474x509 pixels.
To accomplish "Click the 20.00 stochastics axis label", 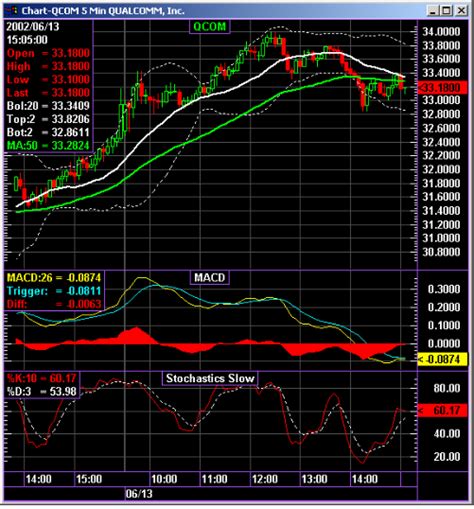I will click(447, 456).
